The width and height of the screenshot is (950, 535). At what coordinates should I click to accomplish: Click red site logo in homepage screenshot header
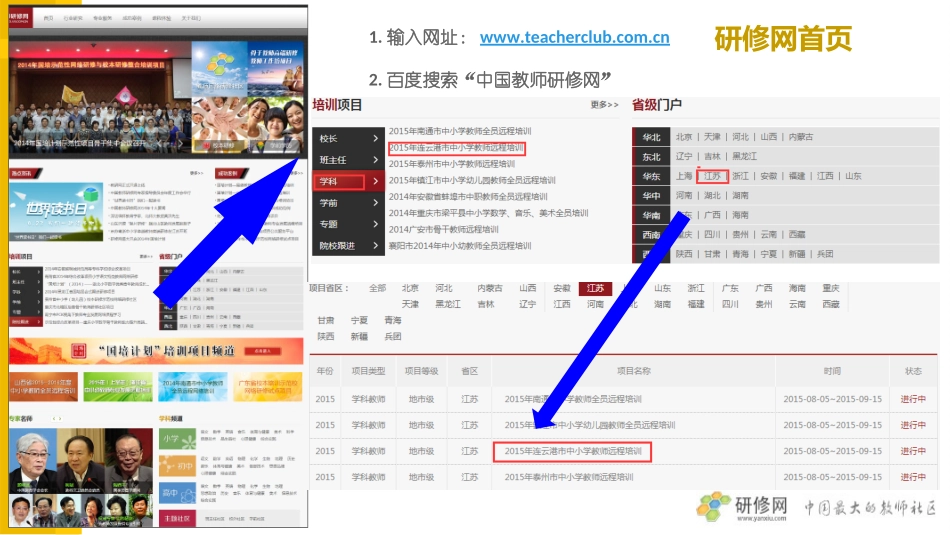coord(20,18)
